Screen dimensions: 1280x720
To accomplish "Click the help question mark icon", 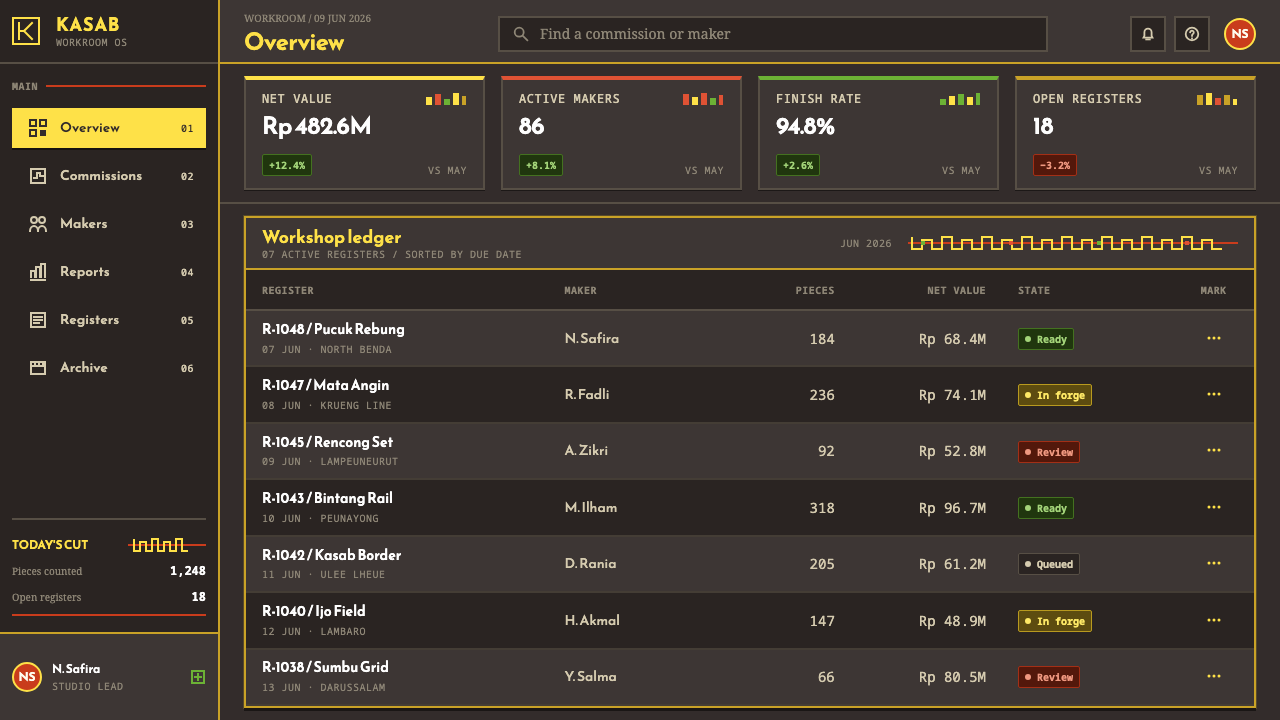I will (x=1192, y=34).
